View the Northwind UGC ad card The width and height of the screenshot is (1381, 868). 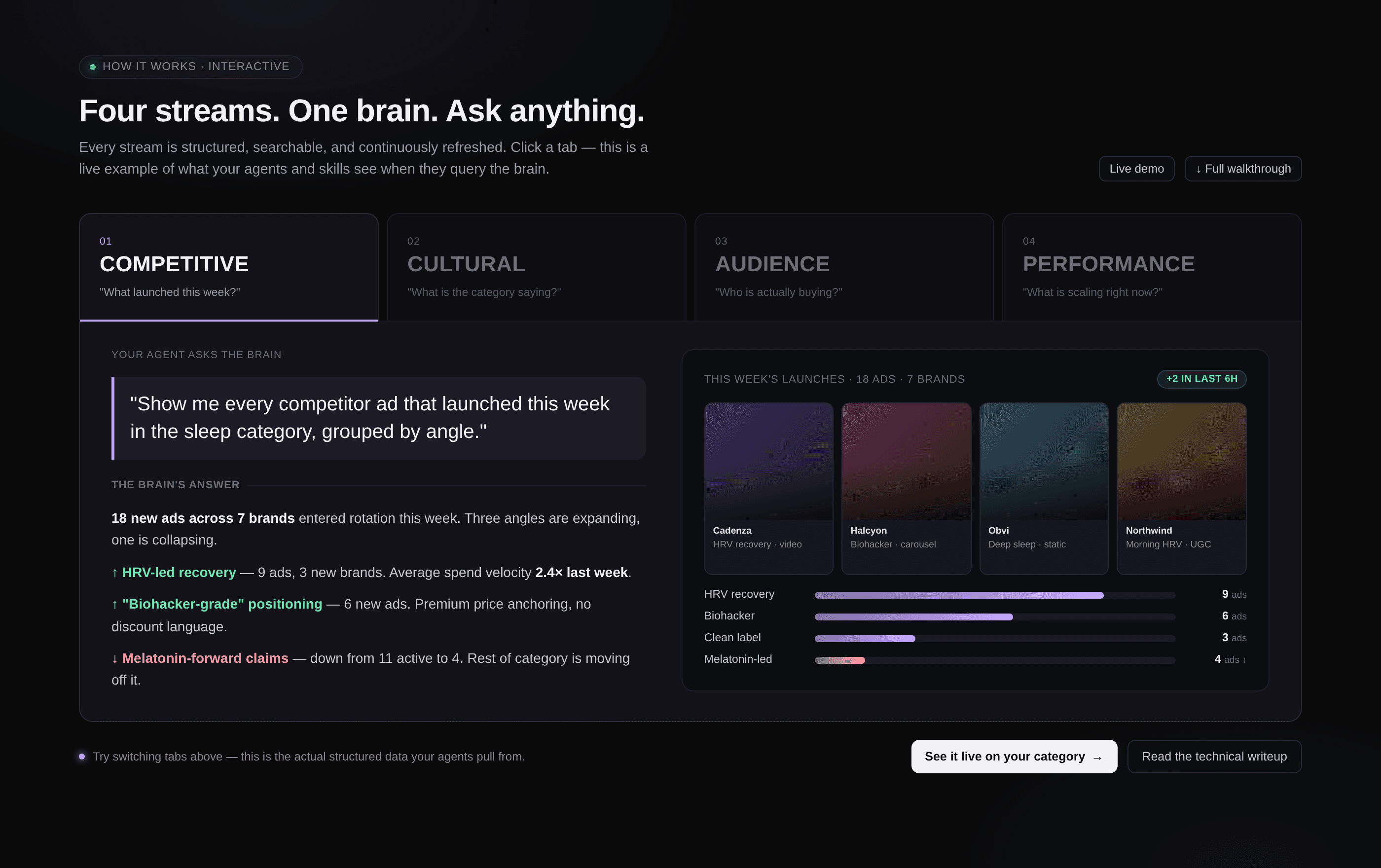1181,487
